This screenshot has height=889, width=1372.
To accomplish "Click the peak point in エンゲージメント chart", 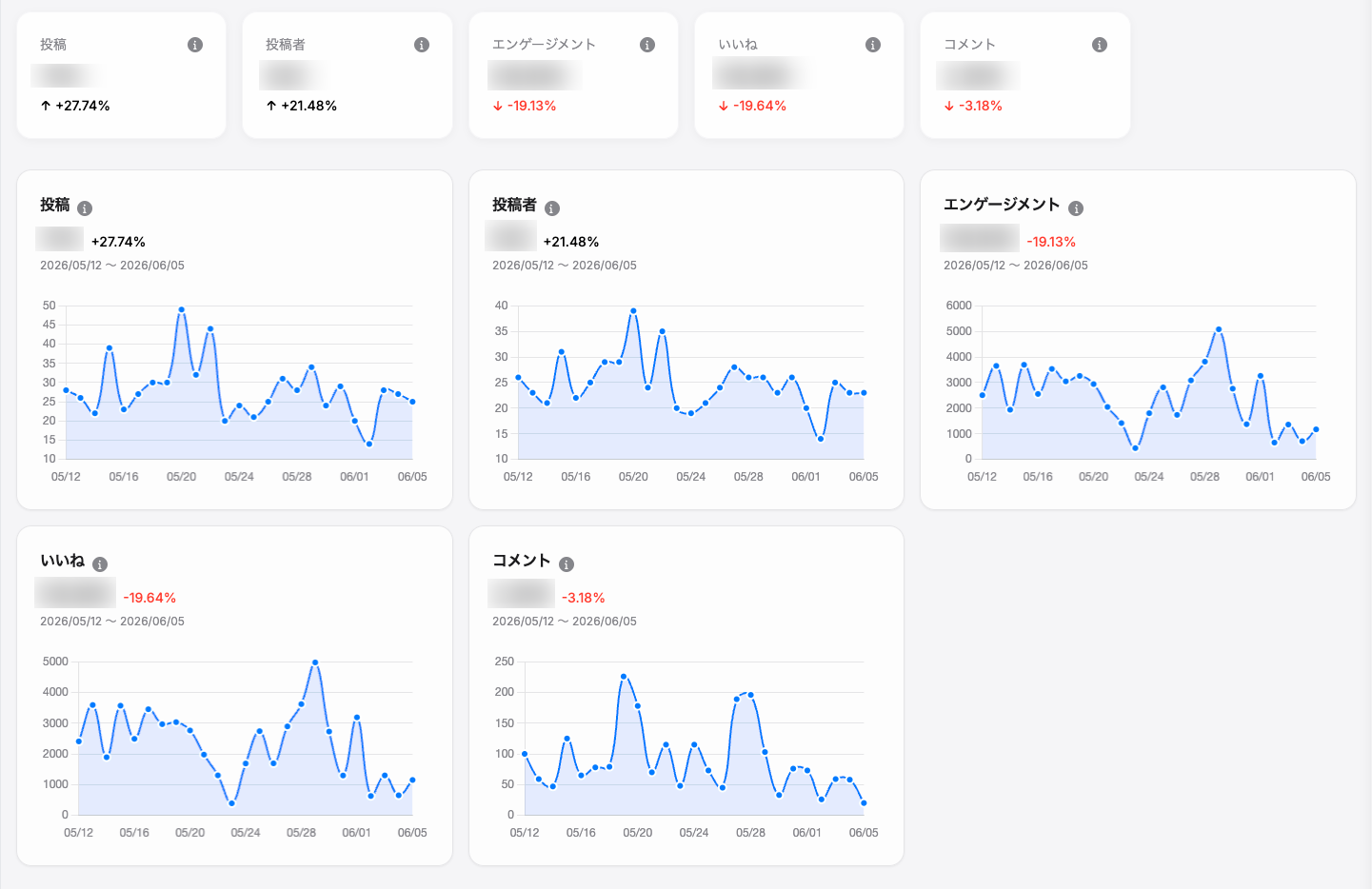I will [1219, 329].
